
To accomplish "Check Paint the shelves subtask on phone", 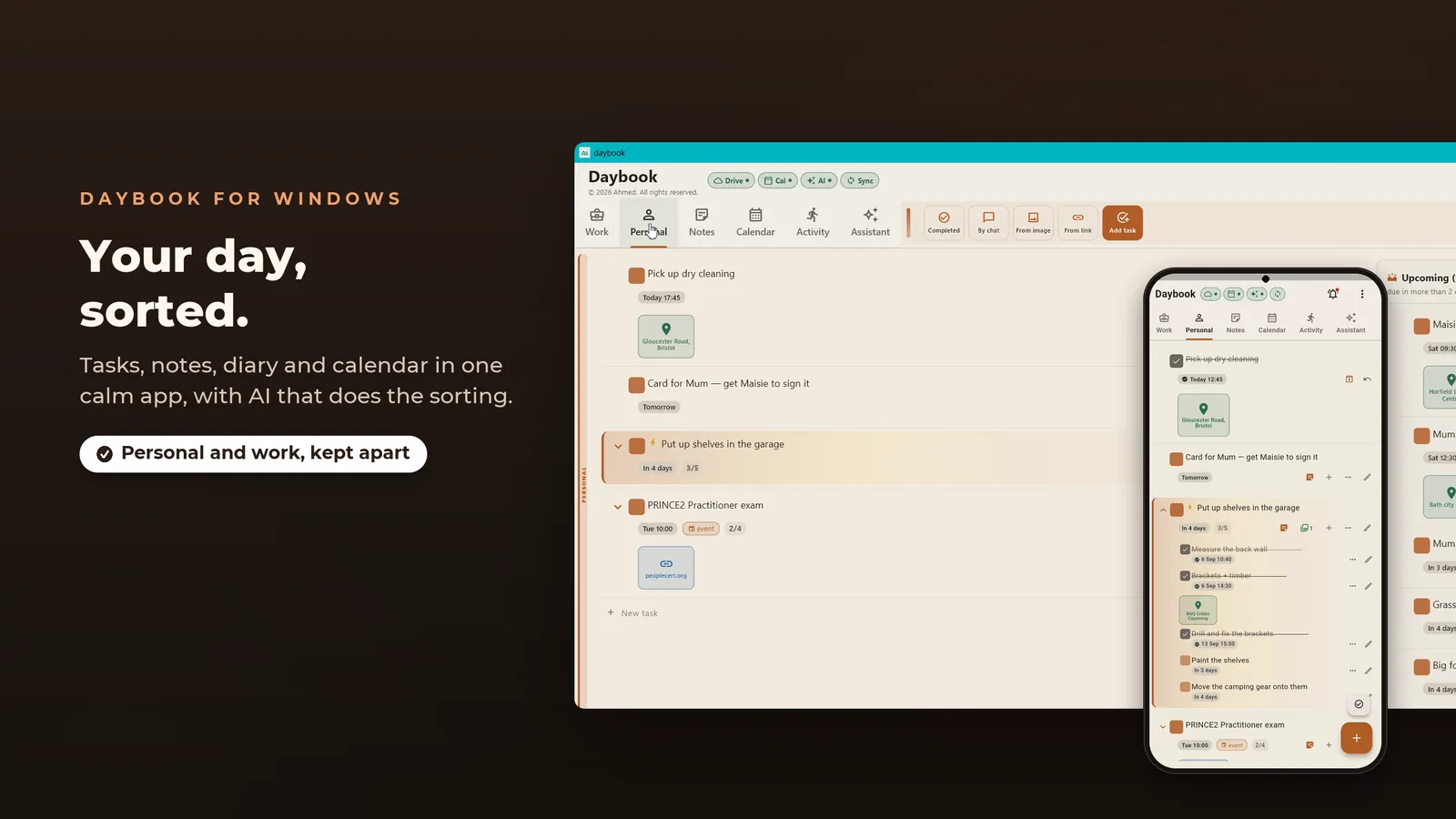I will (x=1185, y=661).
